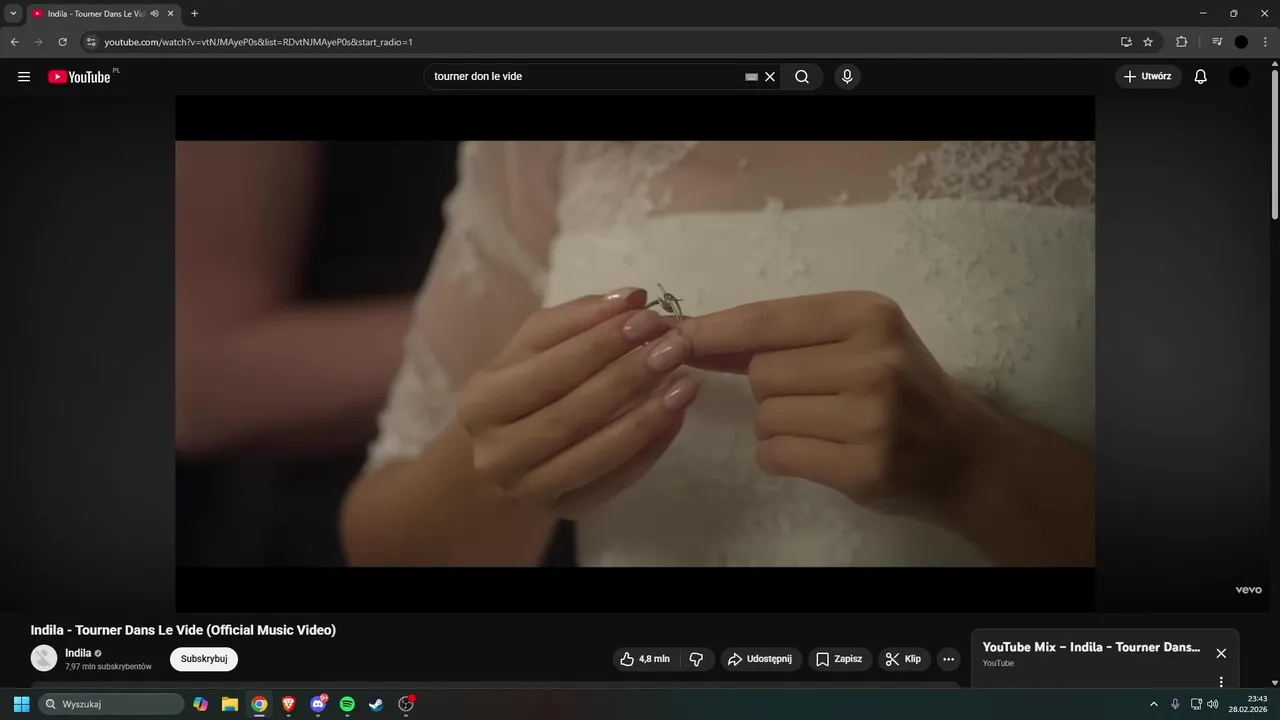This screenshot has height=720, width=1280.
Task: Save video using Zapisz button
Action: (x=839, y=659)
